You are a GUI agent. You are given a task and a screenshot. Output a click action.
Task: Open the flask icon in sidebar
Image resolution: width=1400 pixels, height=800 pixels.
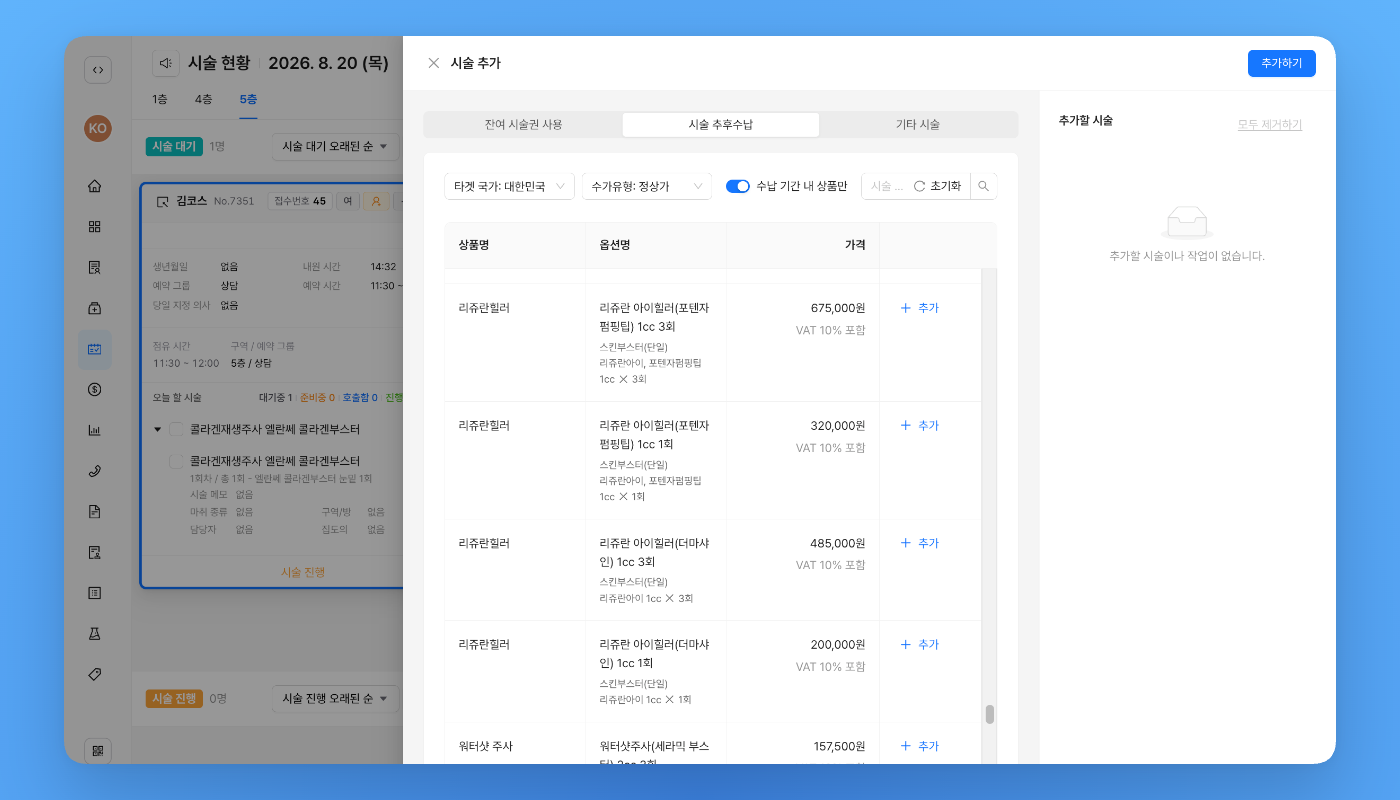click(95, 634)
